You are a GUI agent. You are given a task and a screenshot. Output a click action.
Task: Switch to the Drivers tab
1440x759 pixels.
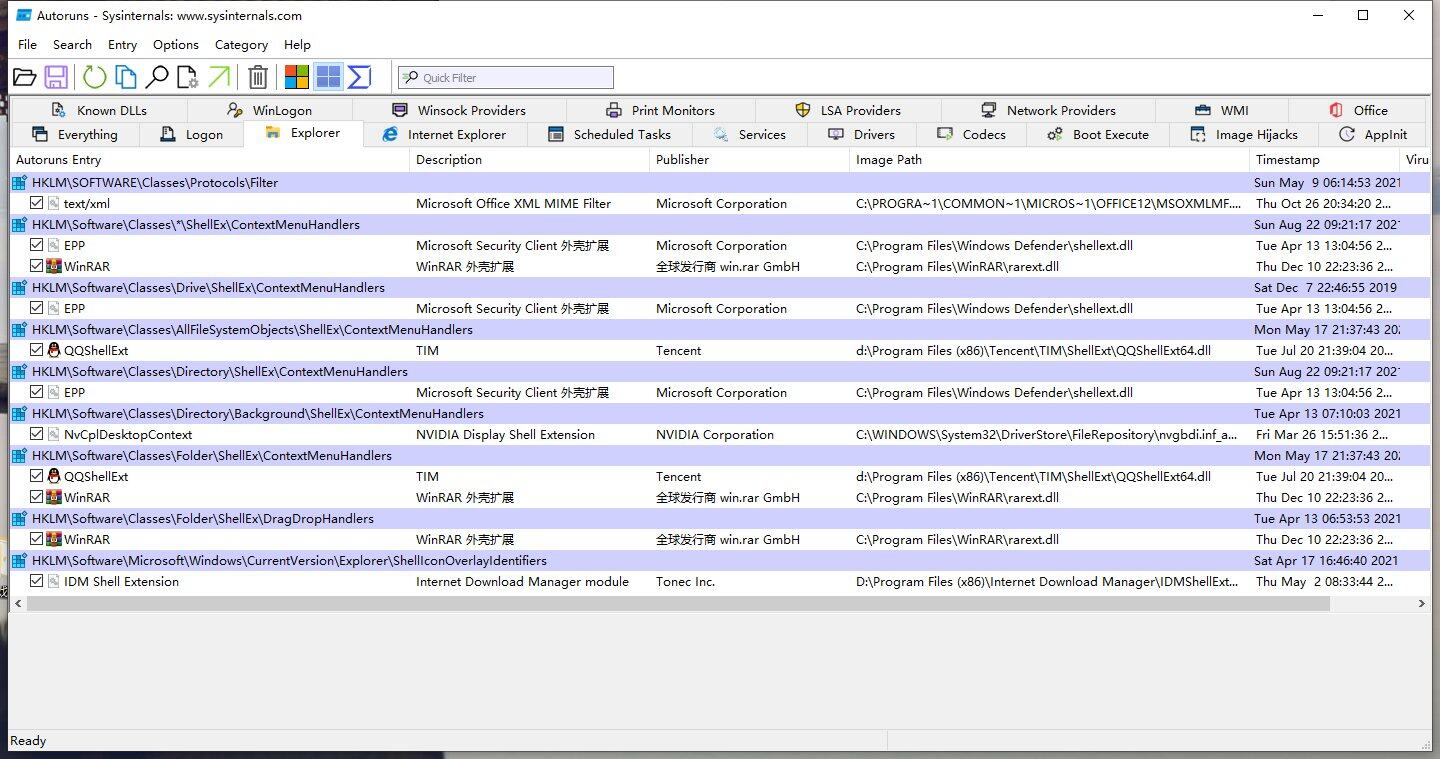point(861,135)
